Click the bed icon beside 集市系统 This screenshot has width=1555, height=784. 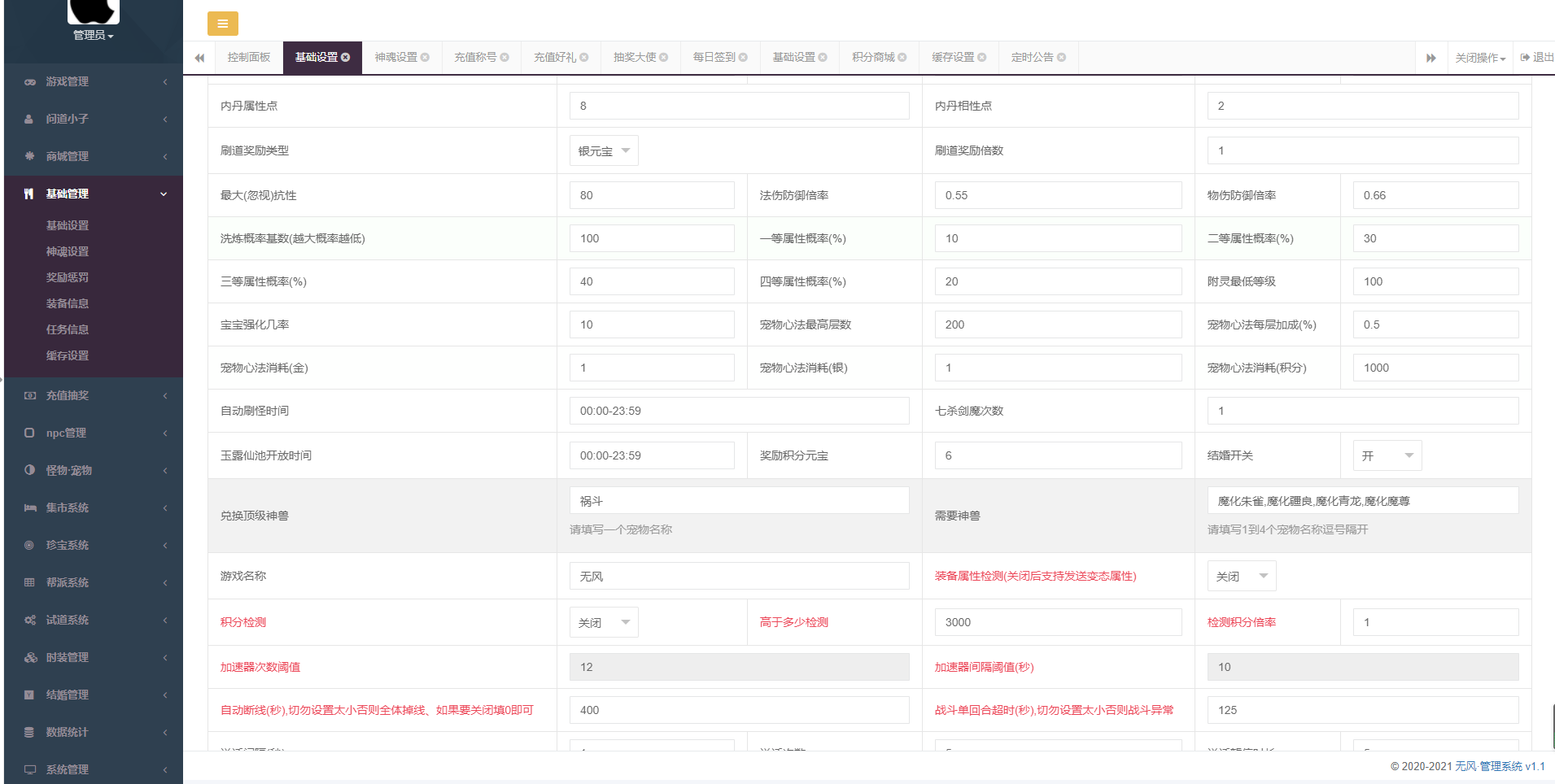point(30,507)
